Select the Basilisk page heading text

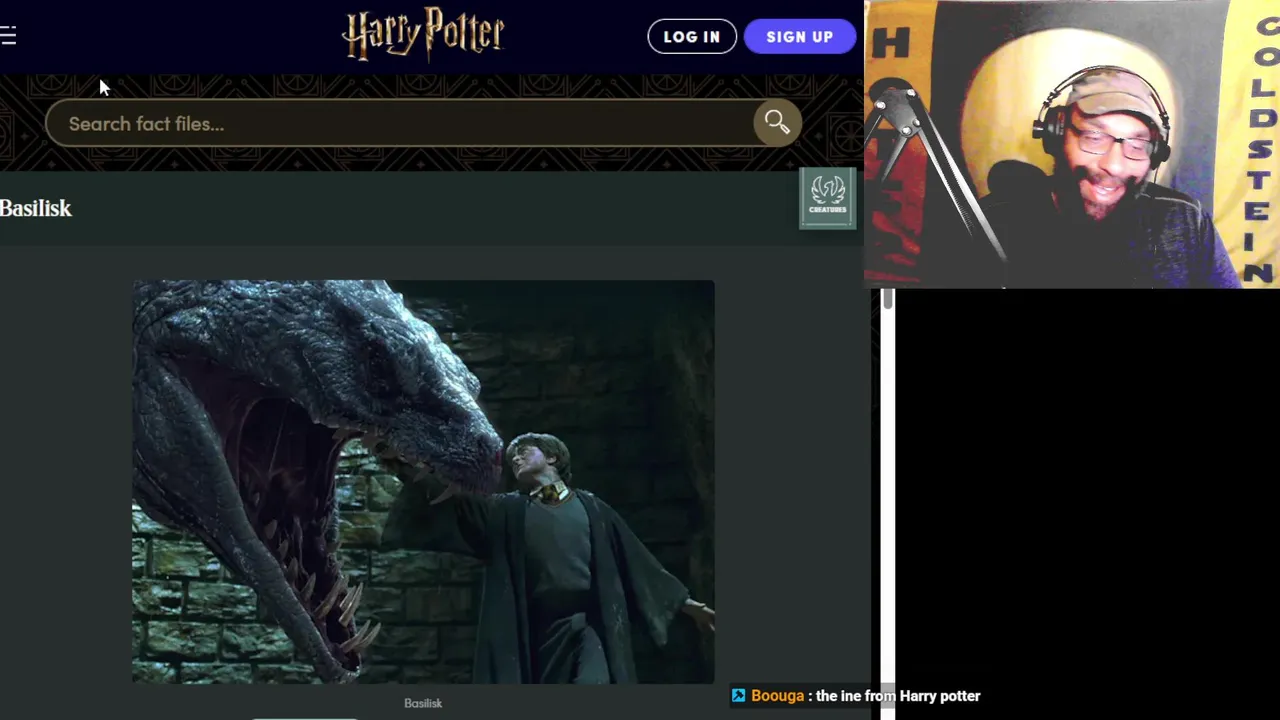pos(36,208)
